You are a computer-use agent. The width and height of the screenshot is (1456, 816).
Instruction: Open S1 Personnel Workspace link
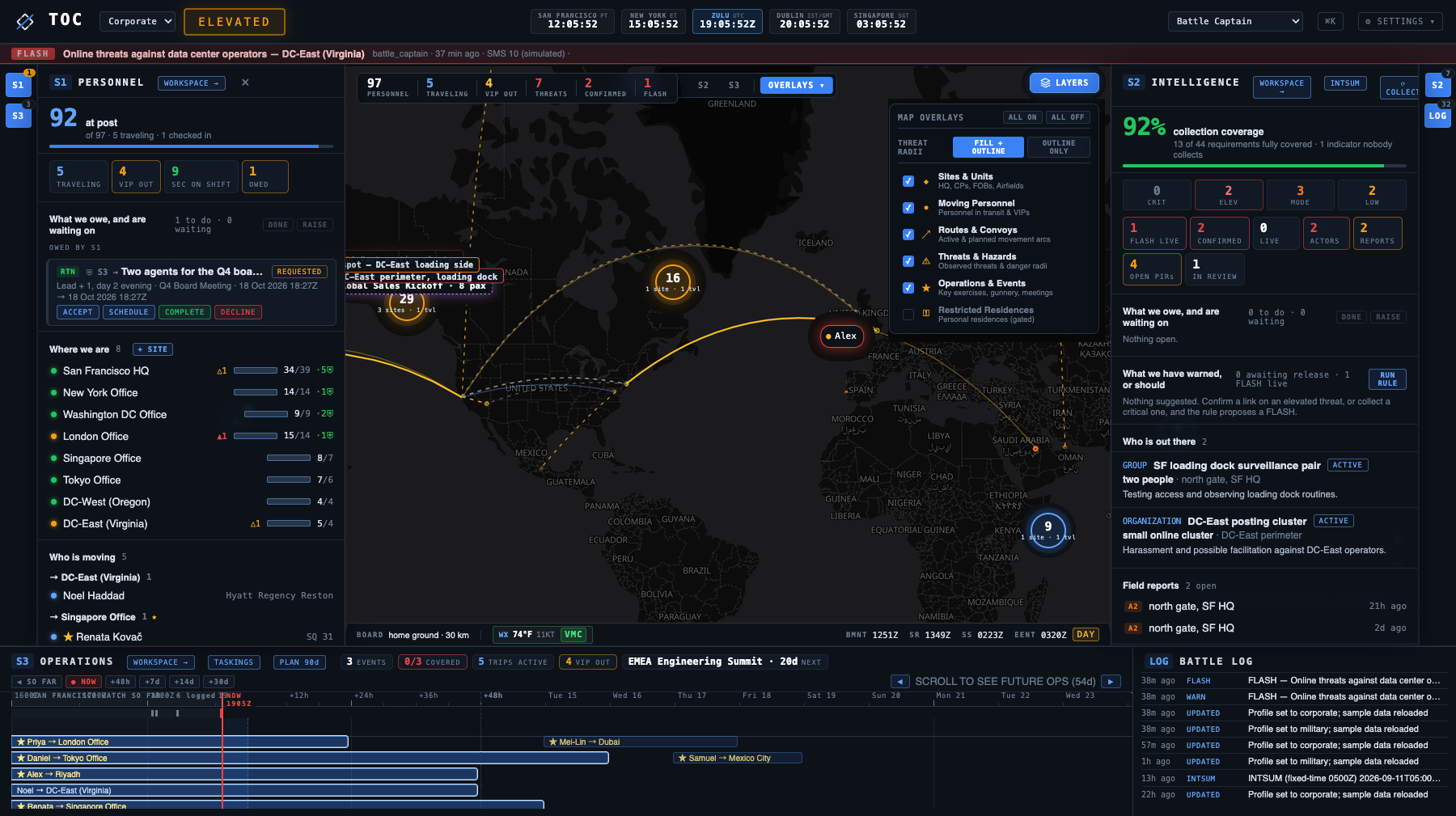191,83
